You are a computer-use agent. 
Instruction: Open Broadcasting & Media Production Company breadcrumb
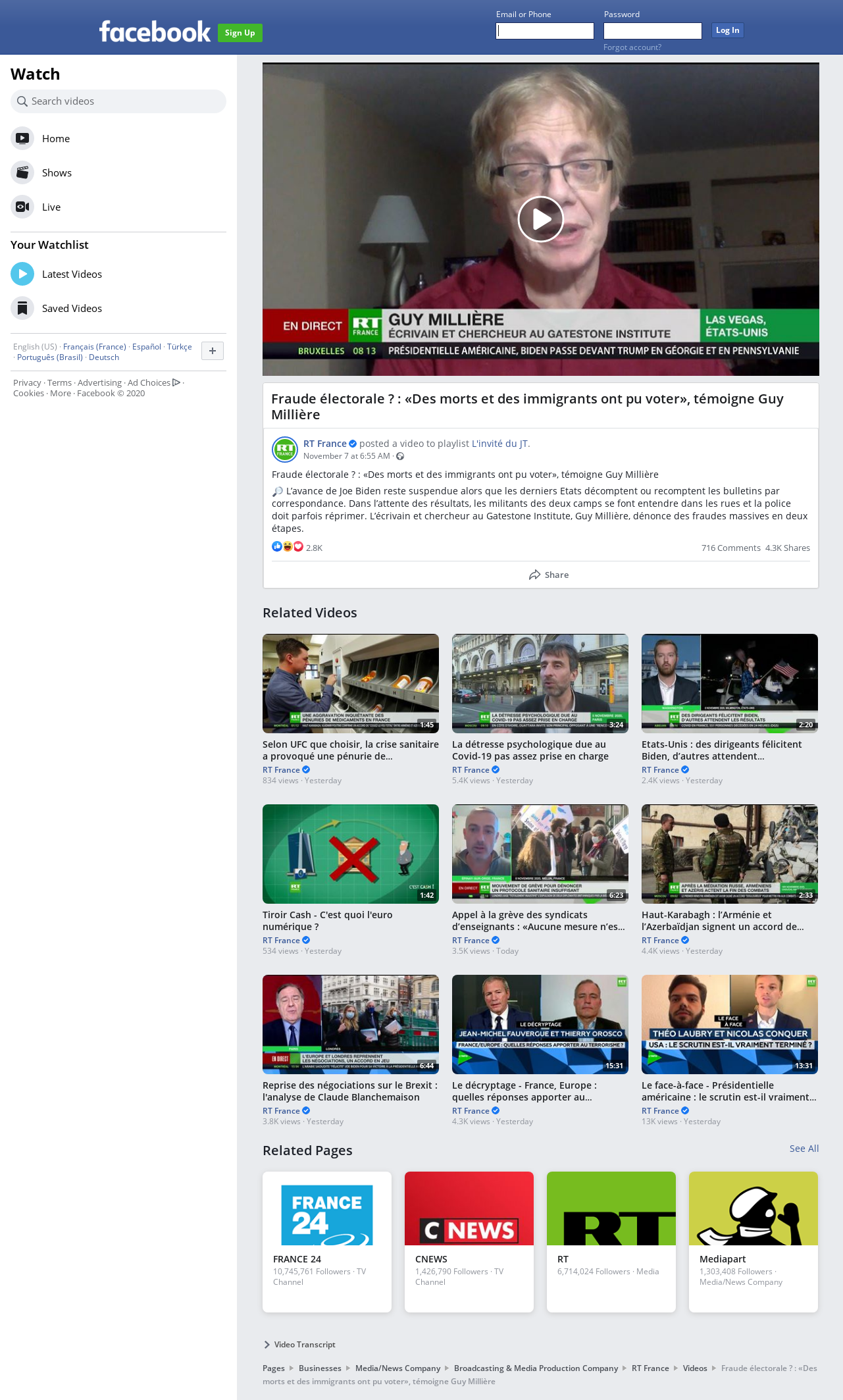(536, 1368)
